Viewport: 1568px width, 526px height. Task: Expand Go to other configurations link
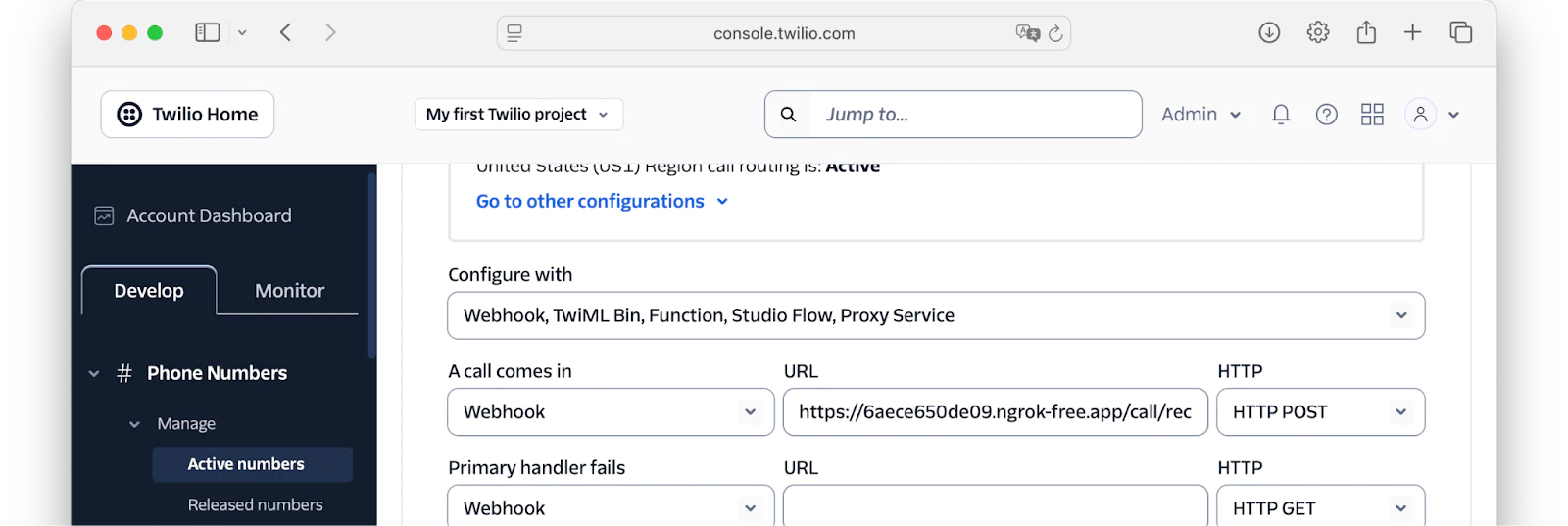click(602, 201)
